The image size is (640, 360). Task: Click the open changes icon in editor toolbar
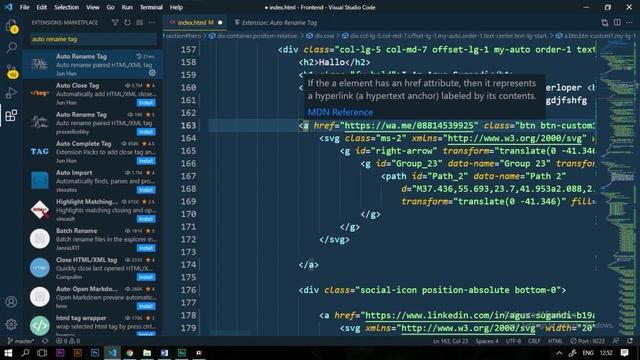tap(604, 22)
